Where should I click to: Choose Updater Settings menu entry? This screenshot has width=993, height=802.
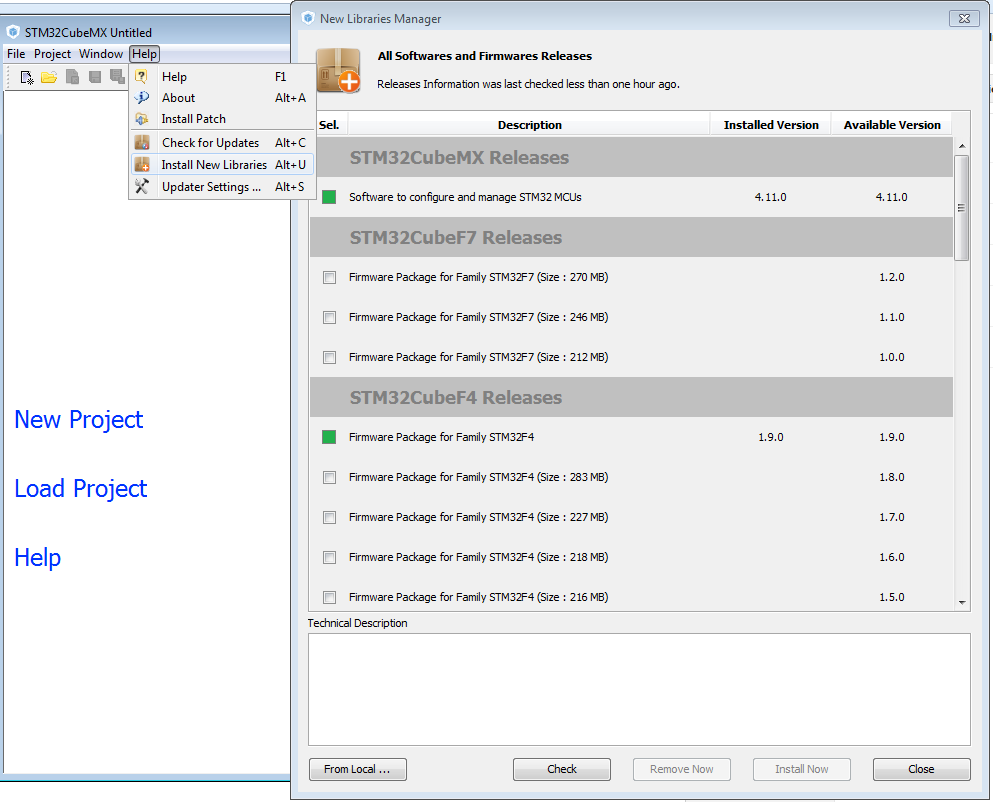tap(222, 186)
